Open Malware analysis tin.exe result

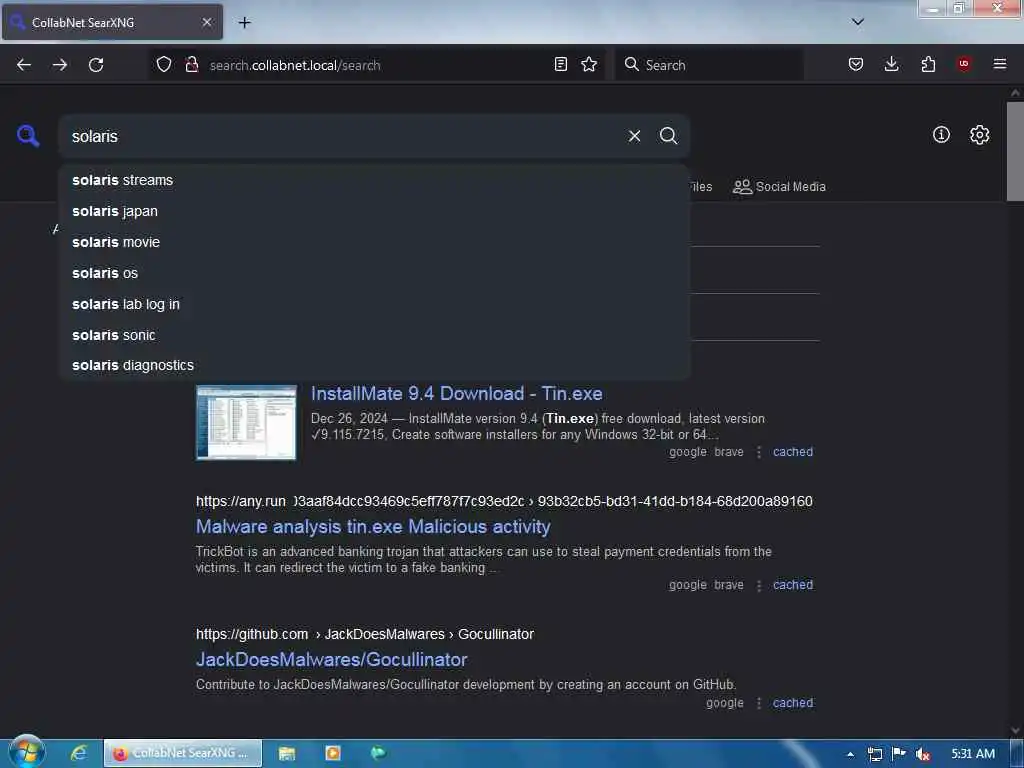click(x=373, y=527)
